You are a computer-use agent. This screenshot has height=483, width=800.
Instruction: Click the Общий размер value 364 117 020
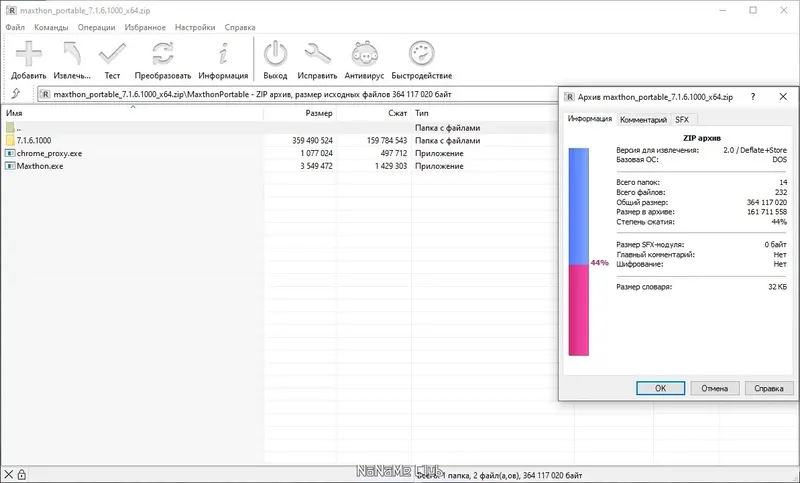767,202
